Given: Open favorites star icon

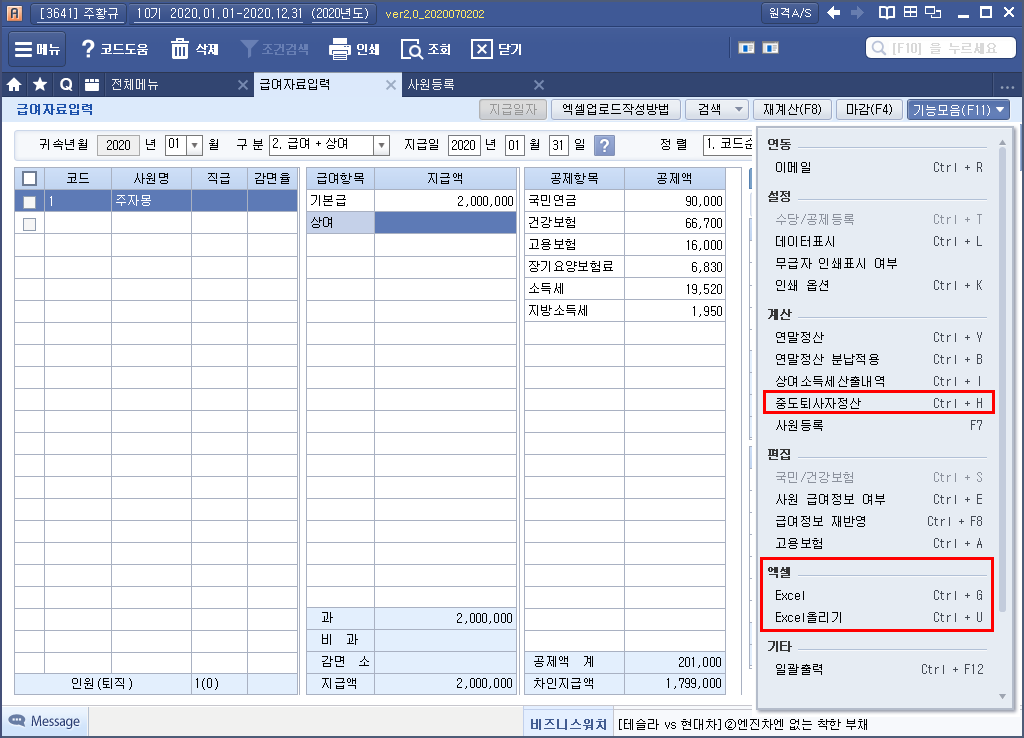Looking at the screenshot, I should coord(40,84).
